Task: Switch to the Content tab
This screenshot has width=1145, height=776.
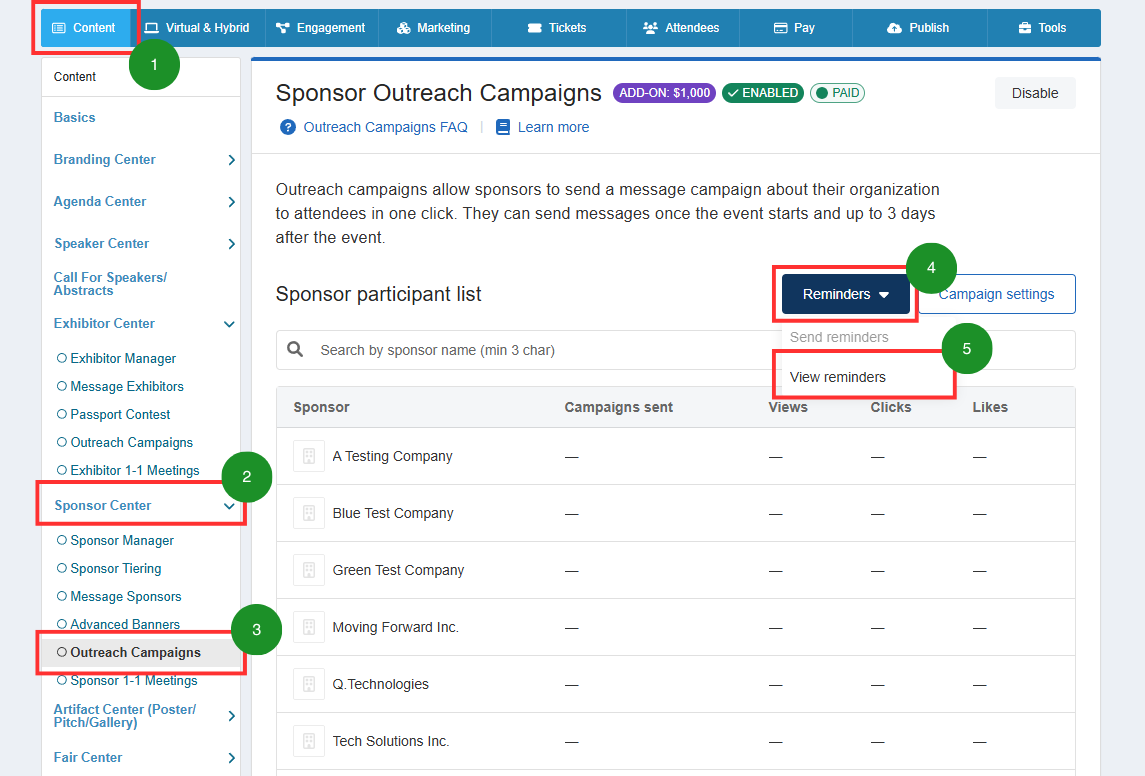Action: pyautogui.click(x=86, y=28)
